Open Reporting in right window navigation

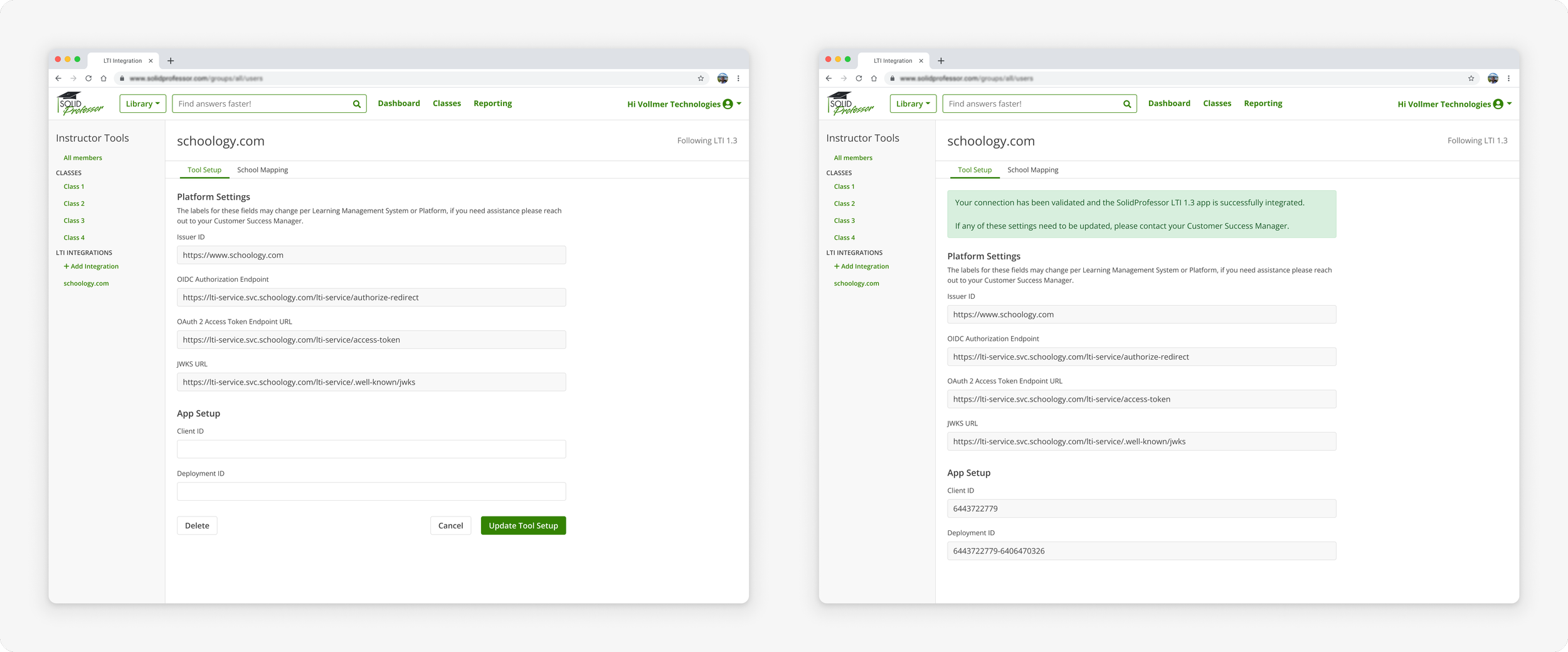[x=1263, y=104]
